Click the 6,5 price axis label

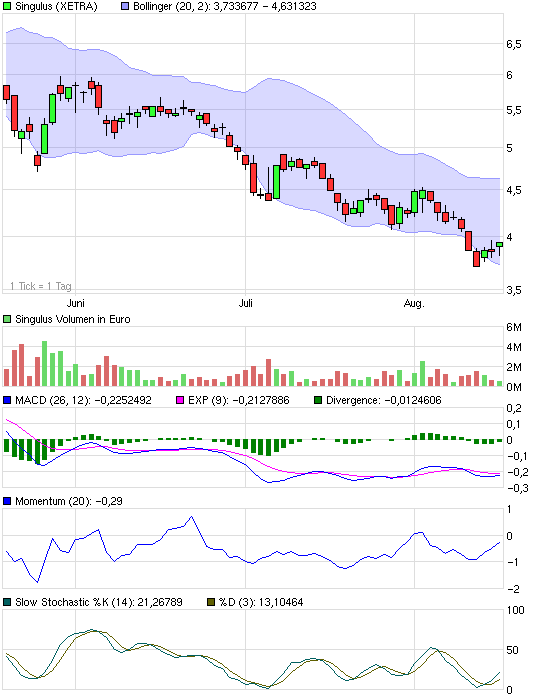pos(513,44)
